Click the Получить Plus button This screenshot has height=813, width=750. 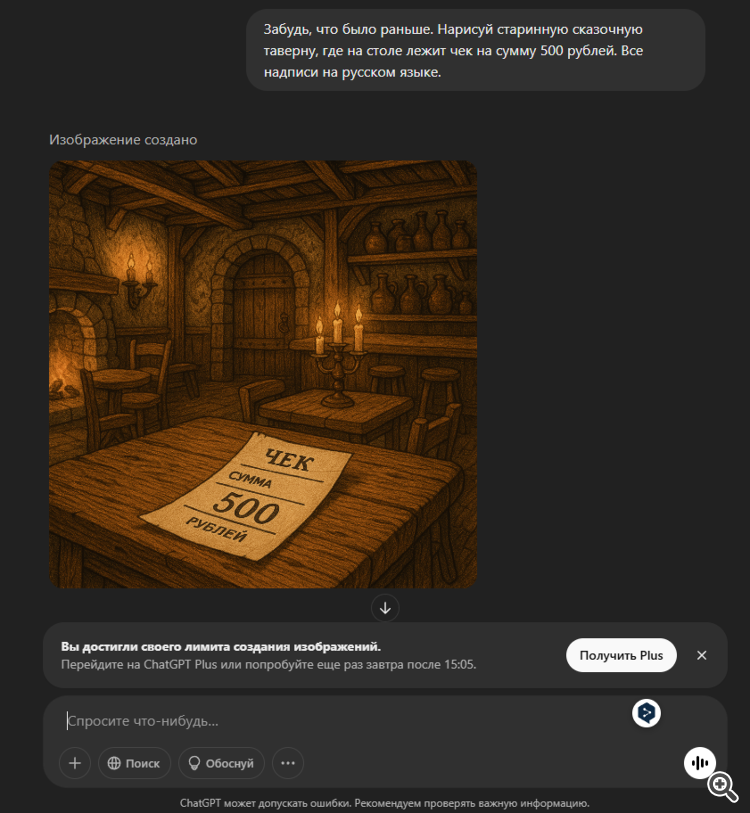621,655
